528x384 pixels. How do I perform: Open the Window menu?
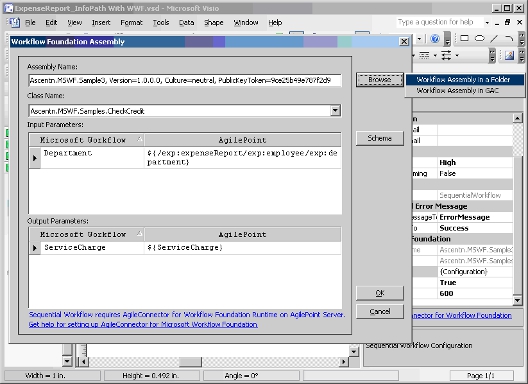coord(246,23)
